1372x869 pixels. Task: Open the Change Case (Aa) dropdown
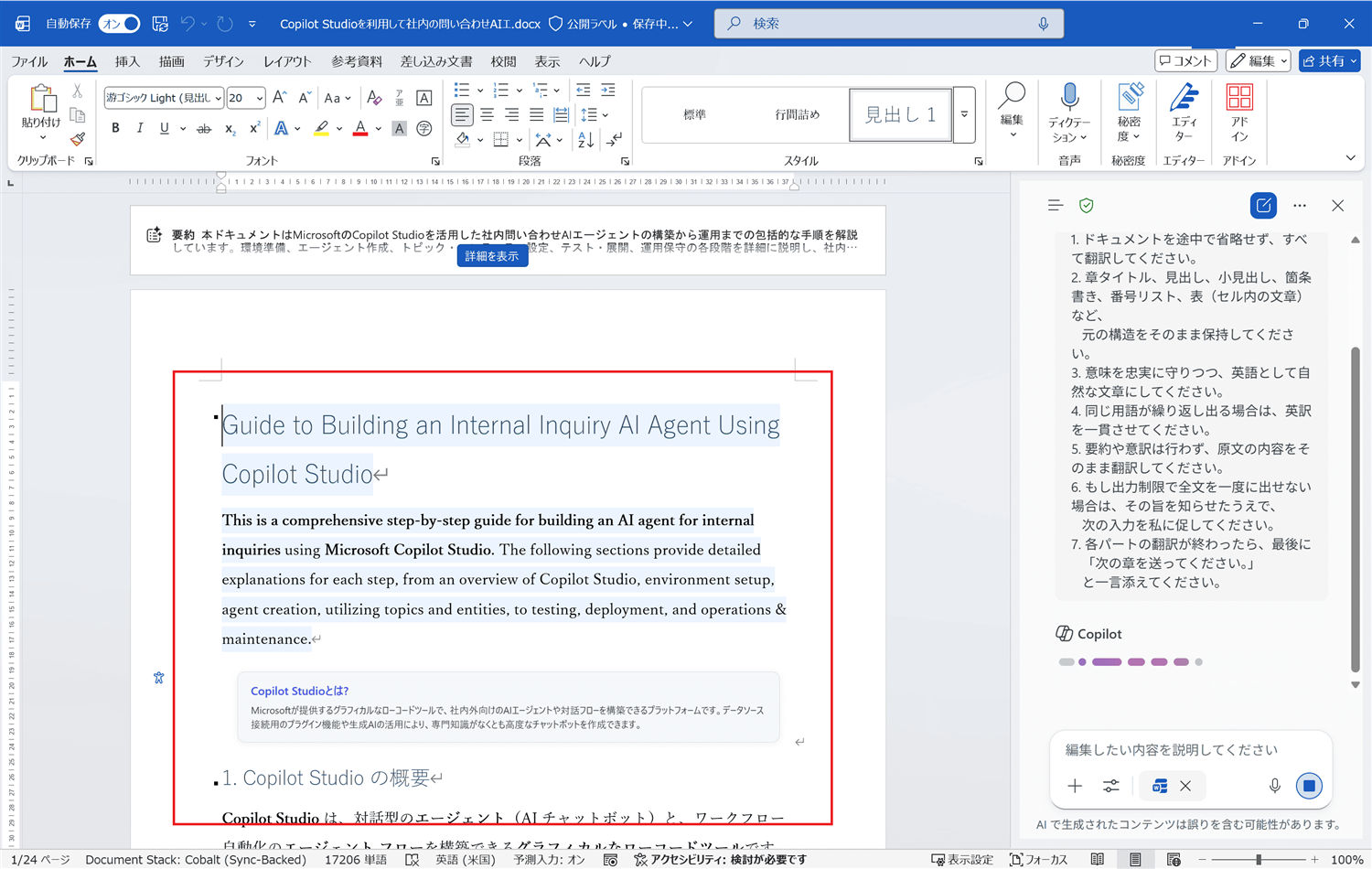(337, 98)
